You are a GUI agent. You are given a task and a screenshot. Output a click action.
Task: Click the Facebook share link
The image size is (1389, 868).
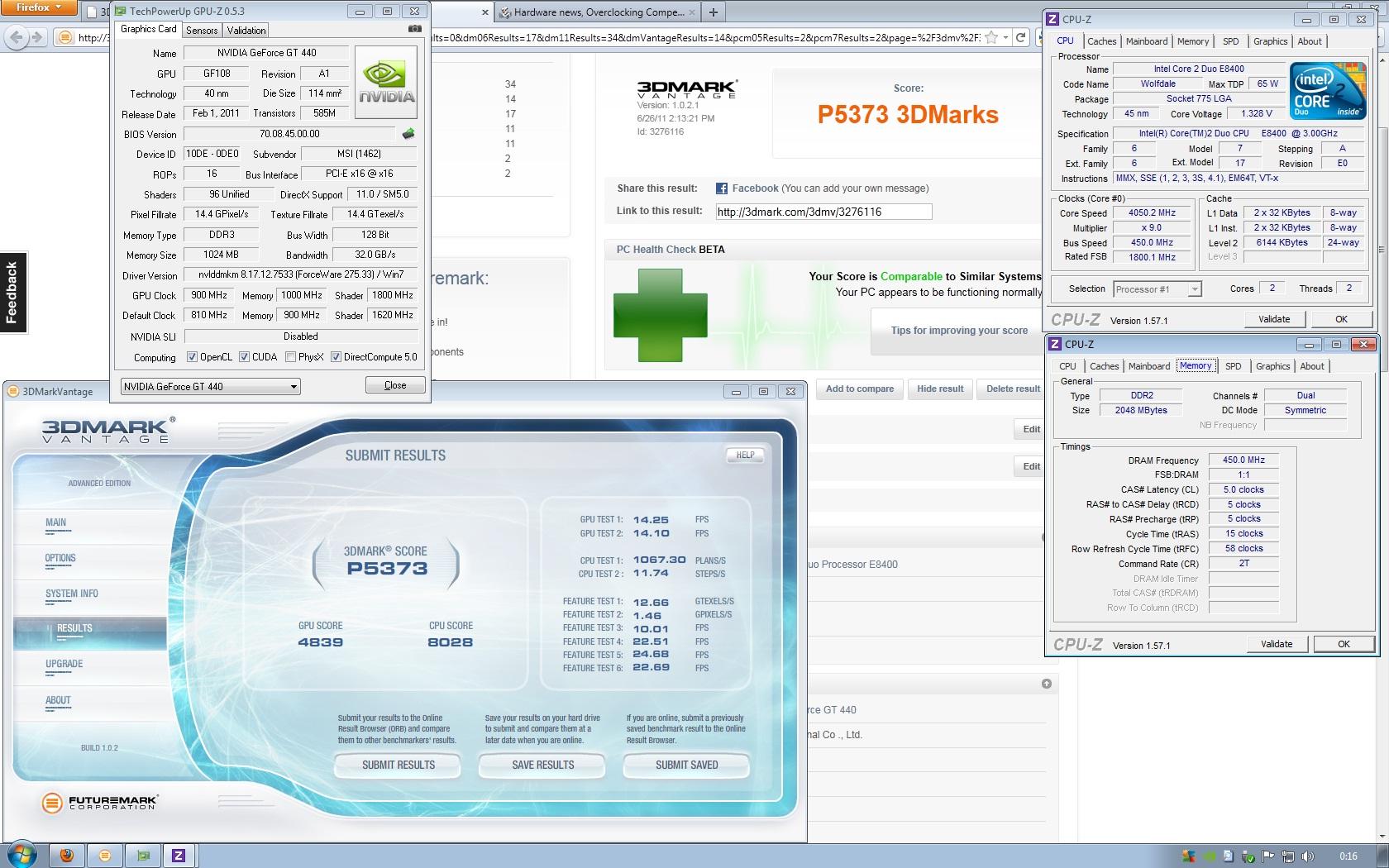click(755, 188)
